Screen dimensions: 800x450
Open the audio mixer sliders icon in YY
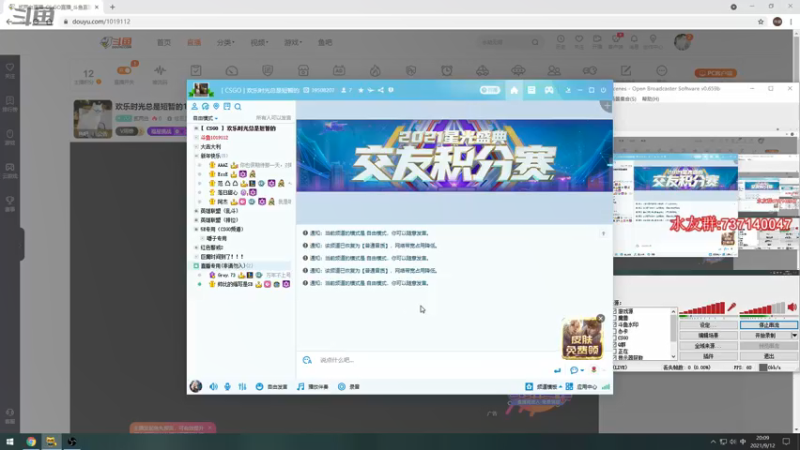pos(242,387)
